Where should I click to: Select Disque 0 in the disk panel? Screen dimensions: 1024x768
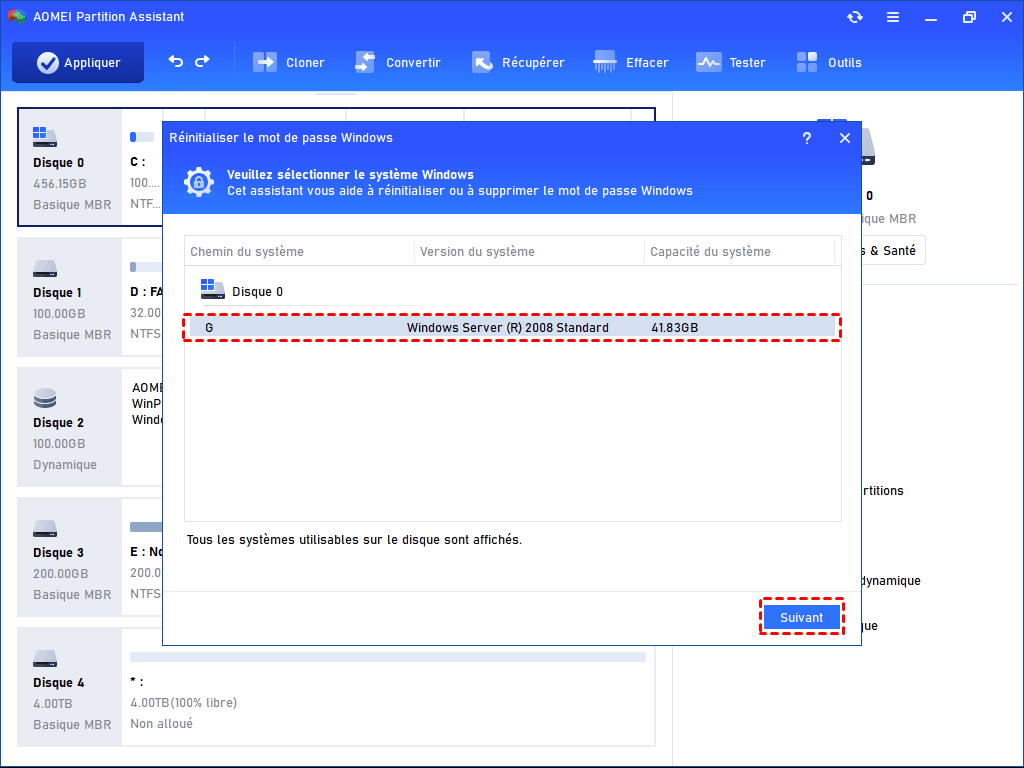(x=70, y=168)
